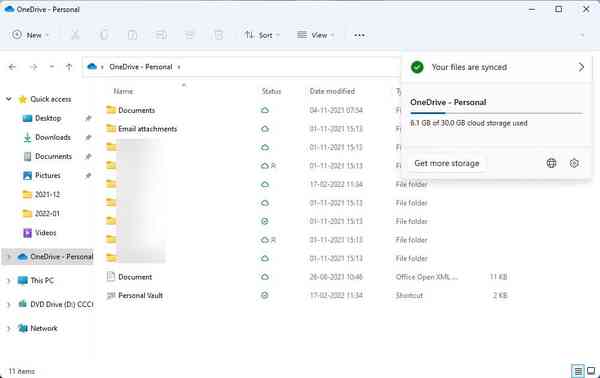Select Downloads in Quick access
This screenshot has height=378, width=600.
point(53,137)
